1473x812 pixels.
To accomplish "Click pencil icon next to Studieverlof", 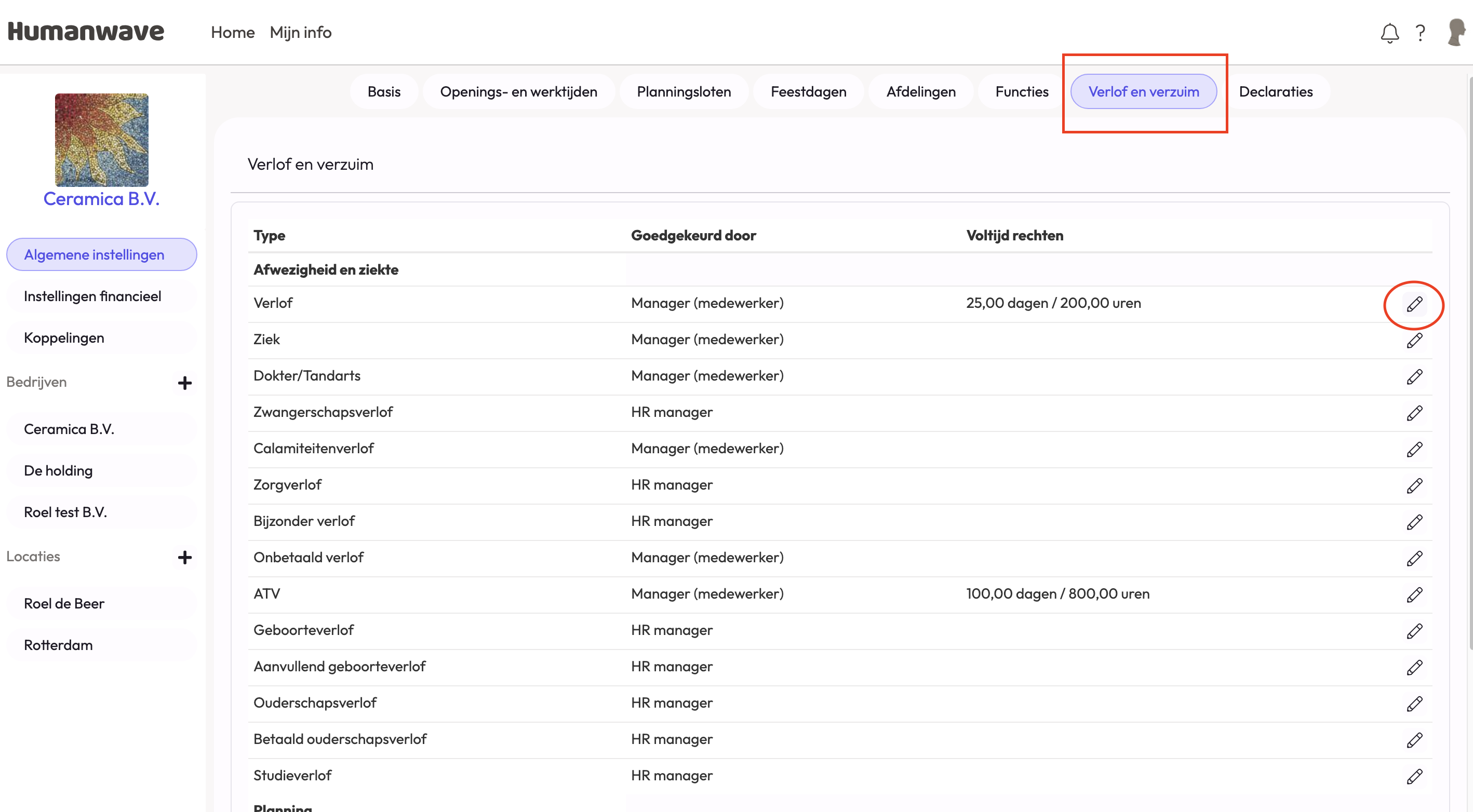I will [1414, 777].
